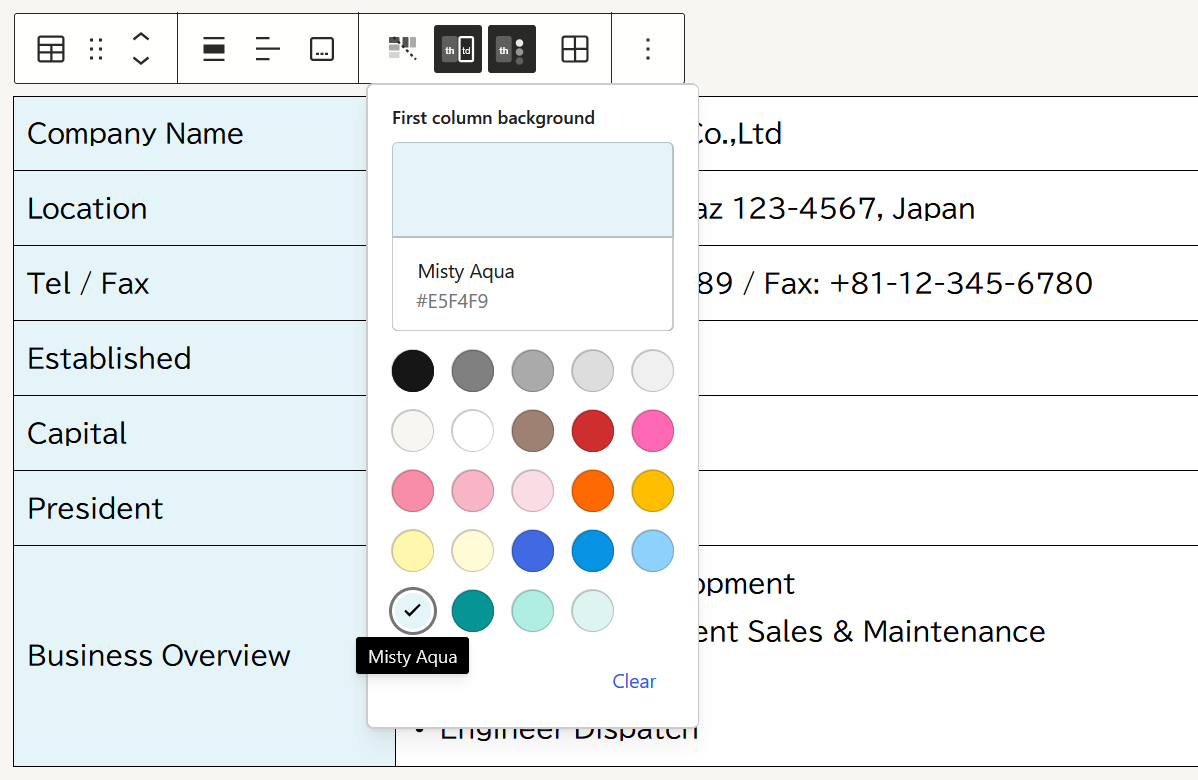Select the amber yellow swatch
The image size is (1198, 780).
652,491
